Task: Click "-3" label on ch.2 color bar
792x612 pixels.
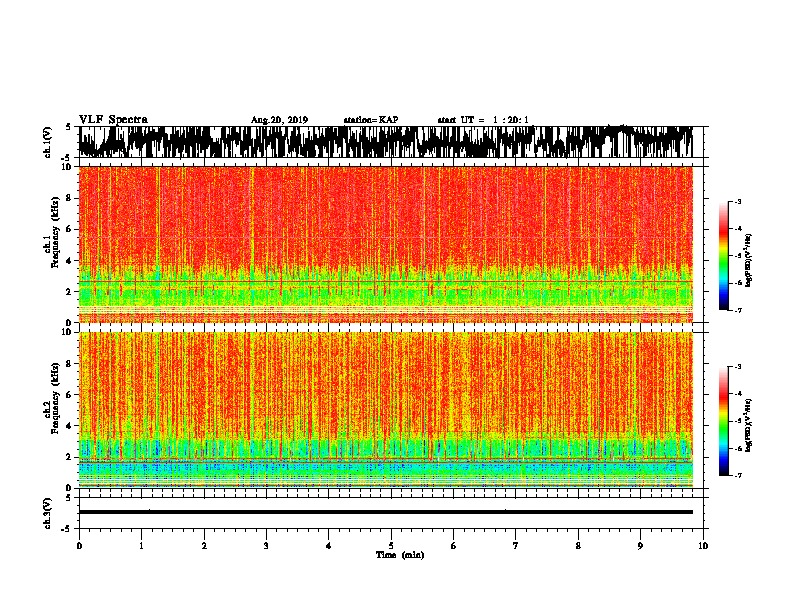Action: [737, 367]
